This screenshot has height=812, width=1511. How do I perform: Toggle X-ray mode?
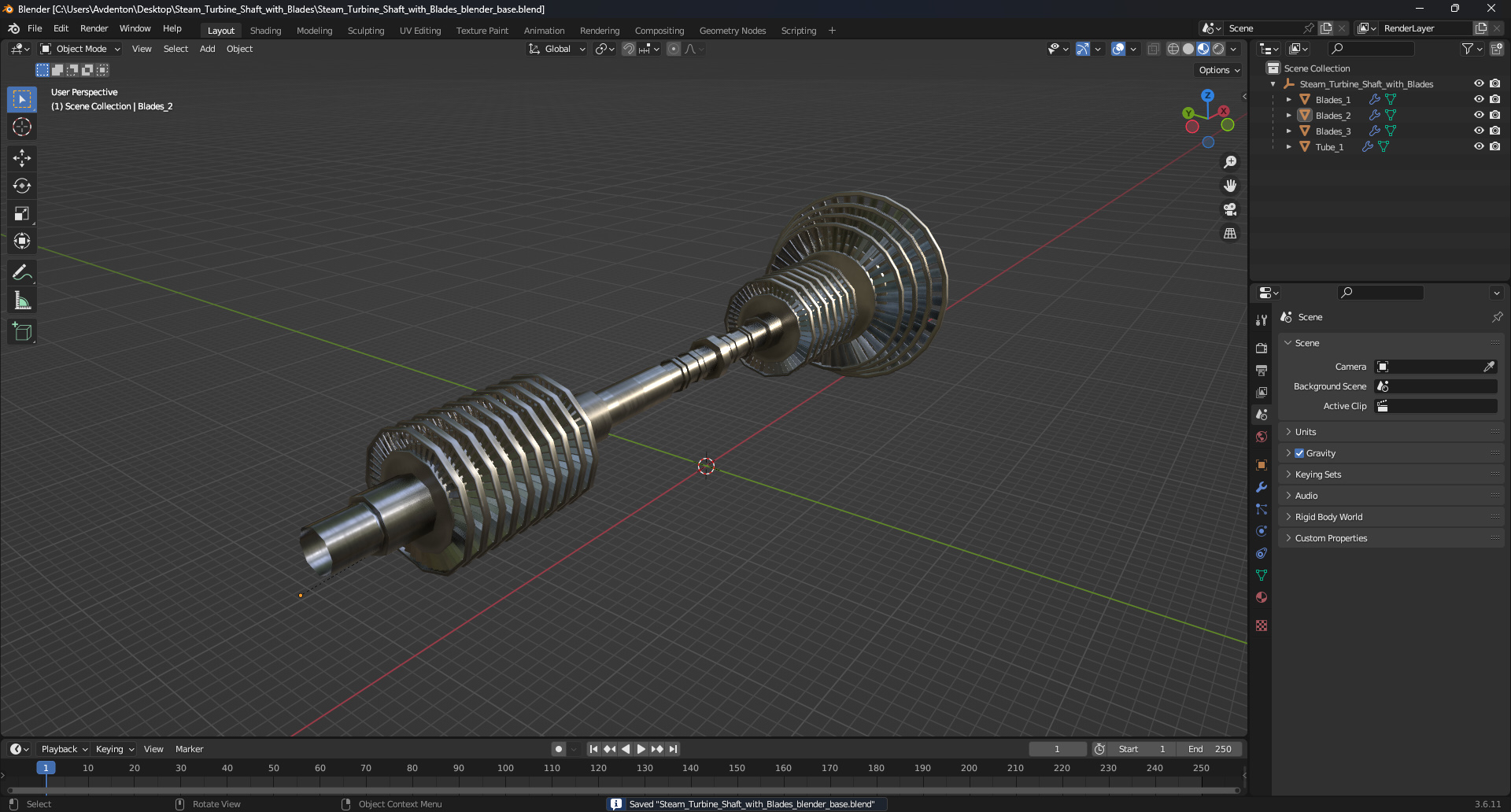(1153, 49)
